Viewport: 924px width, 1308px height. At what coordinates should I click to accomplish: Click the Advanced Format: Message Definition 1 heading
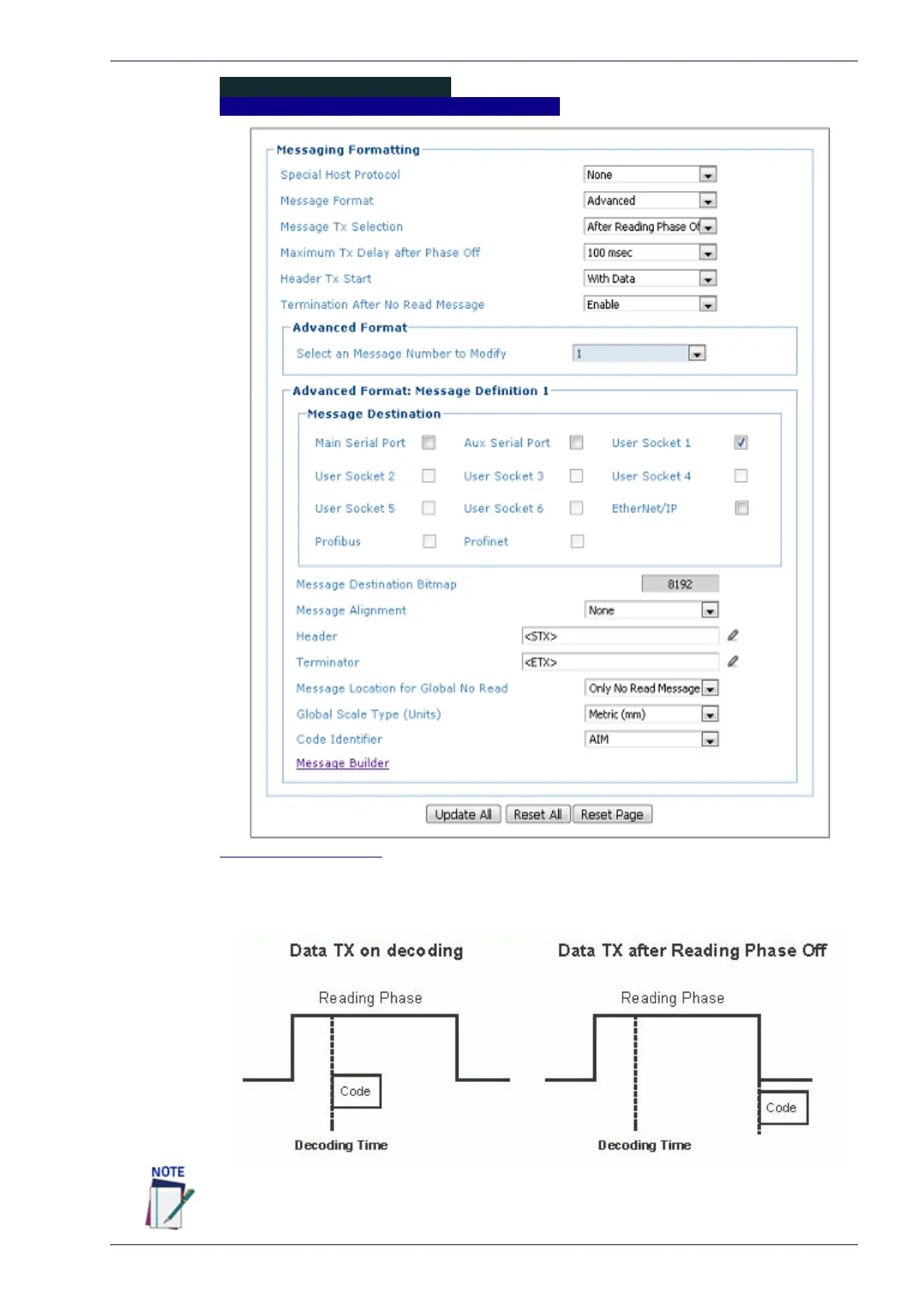click(420, 391)
